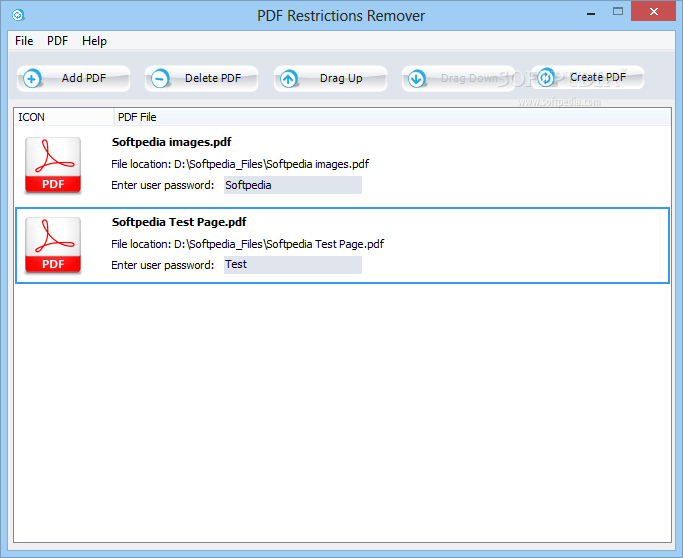Select the Softpedia images.pdf file name
The width and height of the screenshot is (683, 558).
(x=172, y=142)
